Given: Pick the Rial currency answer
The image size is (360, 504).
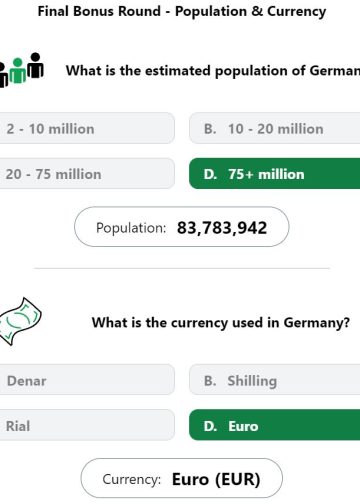Looking at the screenshot, I should (87, 425).
